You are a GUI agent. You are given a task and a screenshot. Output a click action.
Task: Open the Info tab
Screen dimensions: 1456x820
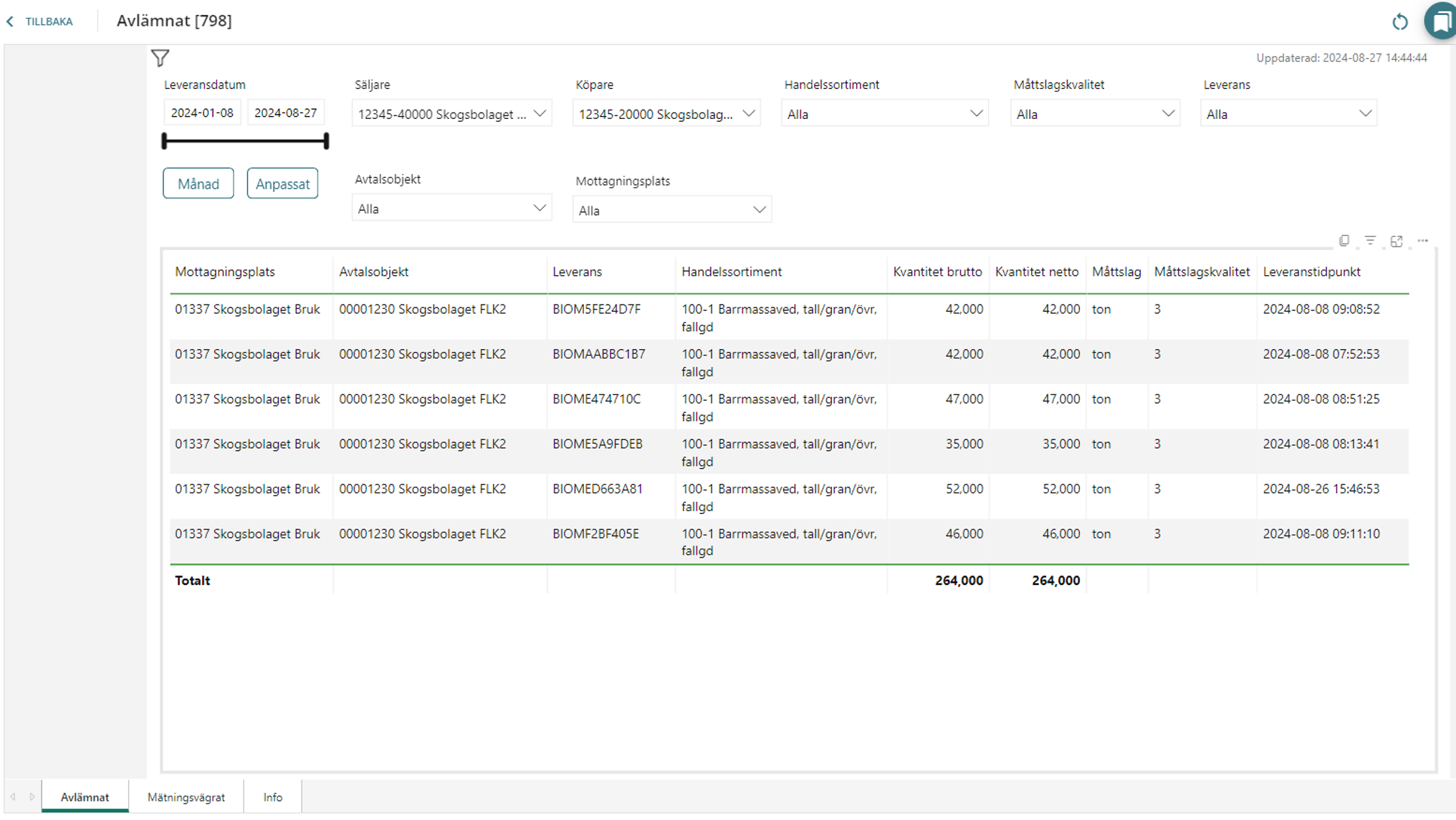(272, 796)
